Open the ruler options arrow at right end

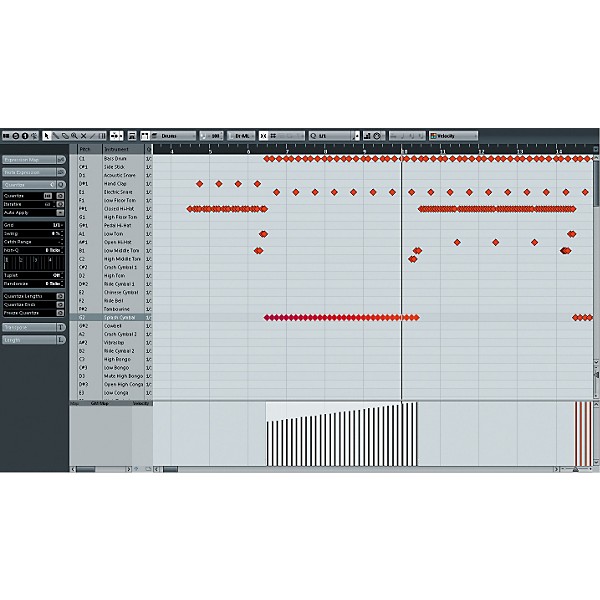pos(595,149)
